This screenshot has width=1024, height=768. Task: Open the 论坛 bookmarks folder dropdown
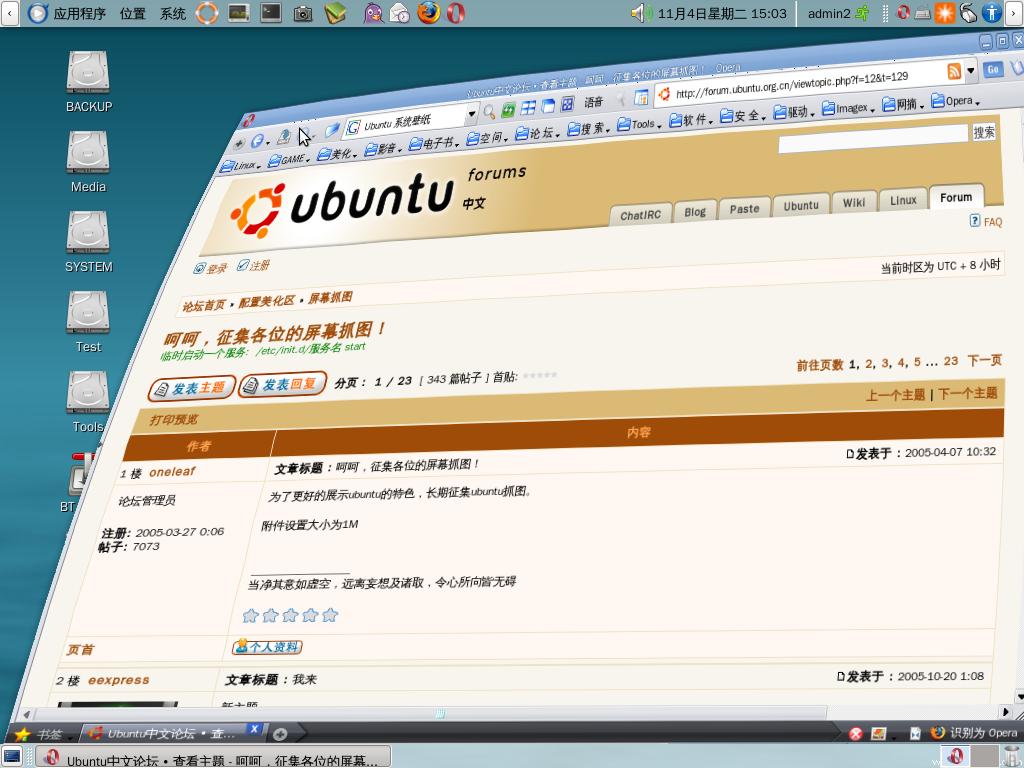coord(537,133)
